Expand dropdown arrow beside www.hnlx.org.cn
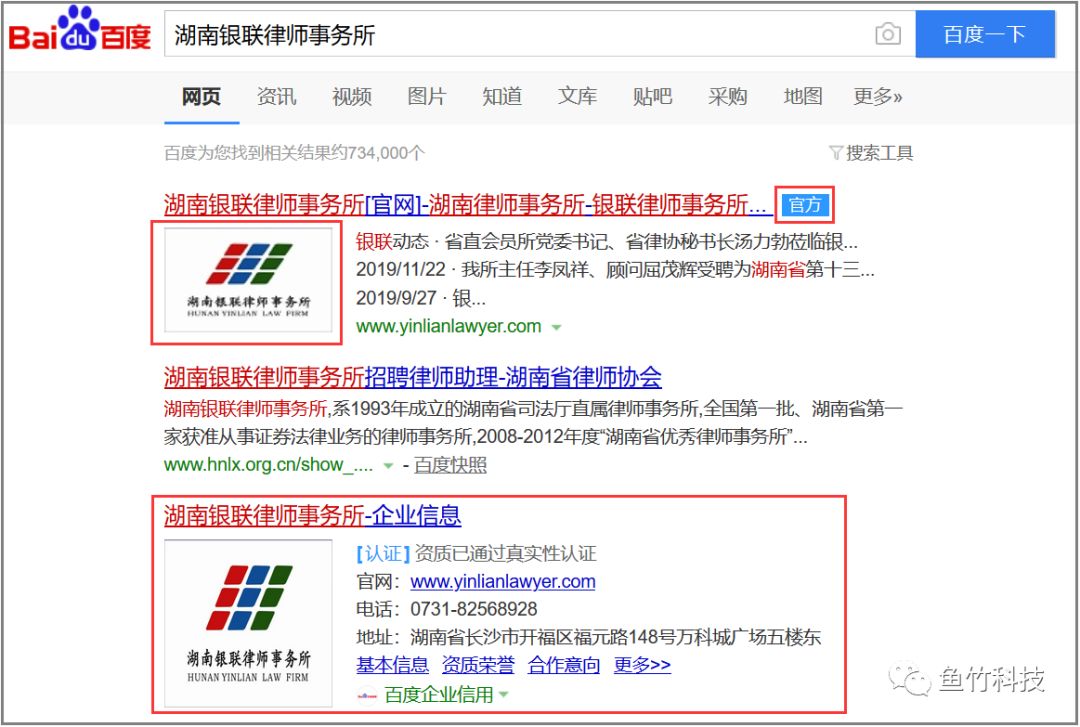This screenshot has width=1080, height=727. click(388, 466)
